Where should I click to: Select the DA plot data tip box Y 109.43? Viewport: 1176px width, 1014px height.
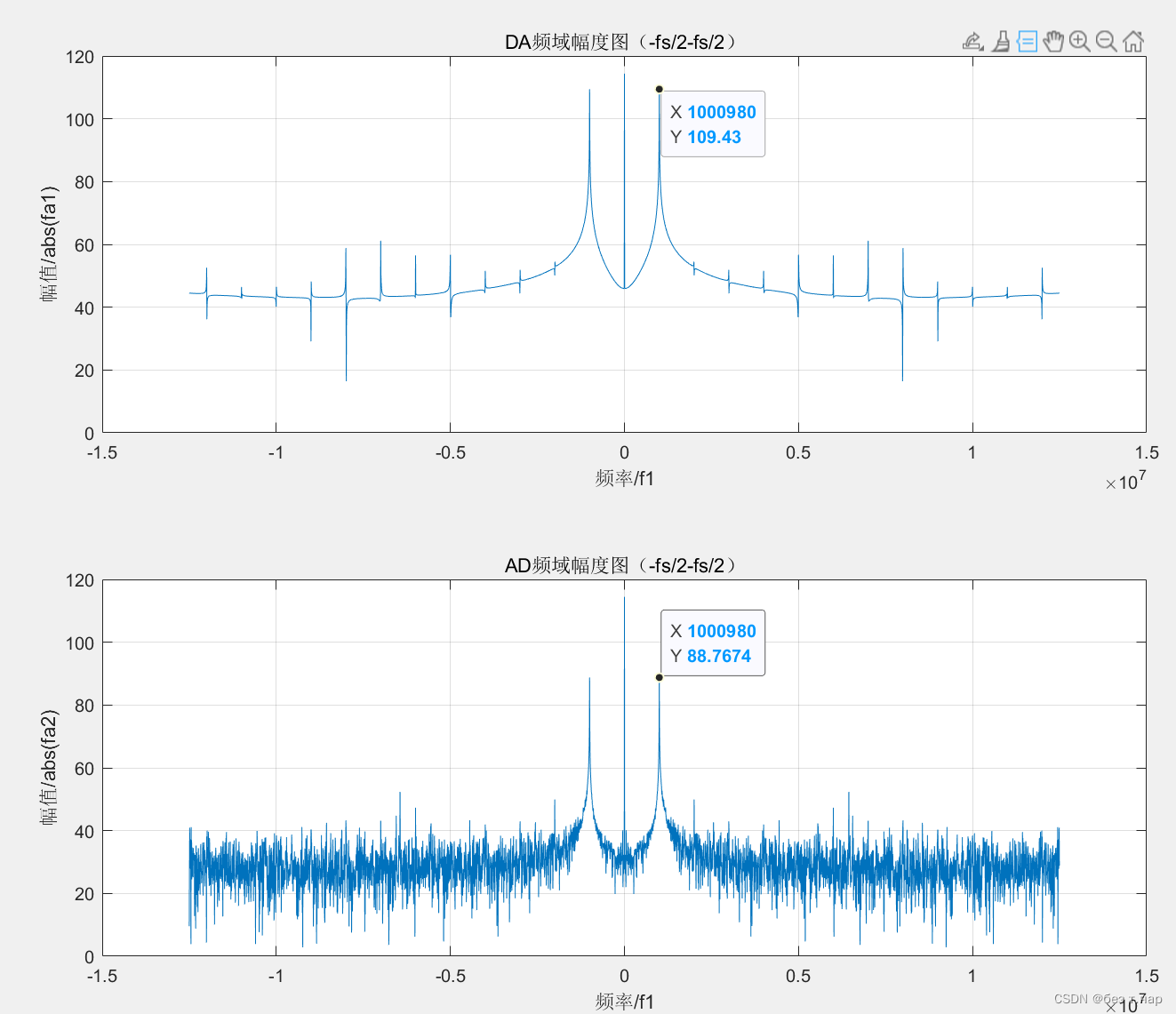point(713,124)
